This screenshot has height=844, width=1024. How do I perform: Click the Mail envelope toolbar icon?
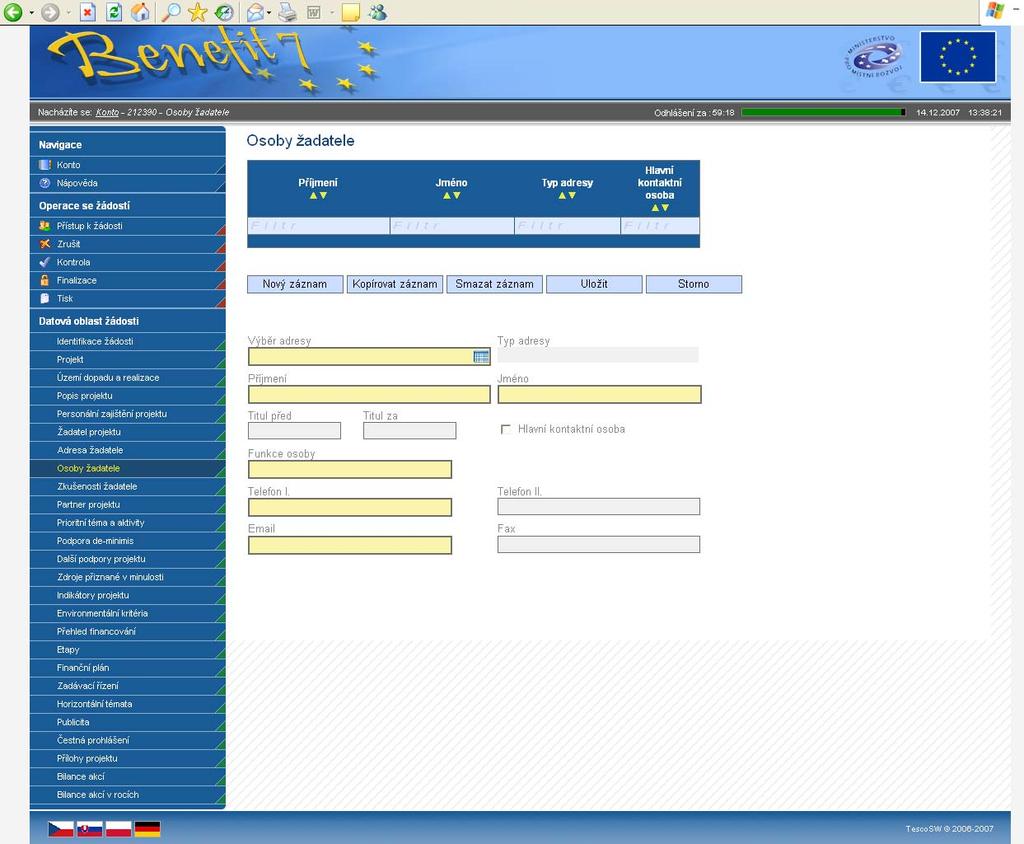pyautogui.click(x=255, y=12)
